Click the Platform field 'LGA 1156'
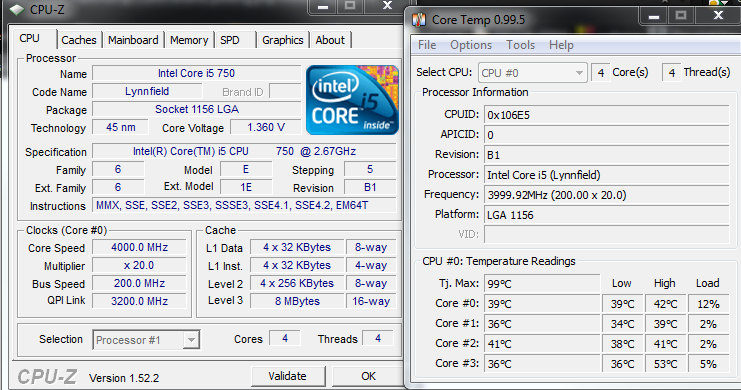The height and width of the screenshot is (390, 741). coord(607,215)
